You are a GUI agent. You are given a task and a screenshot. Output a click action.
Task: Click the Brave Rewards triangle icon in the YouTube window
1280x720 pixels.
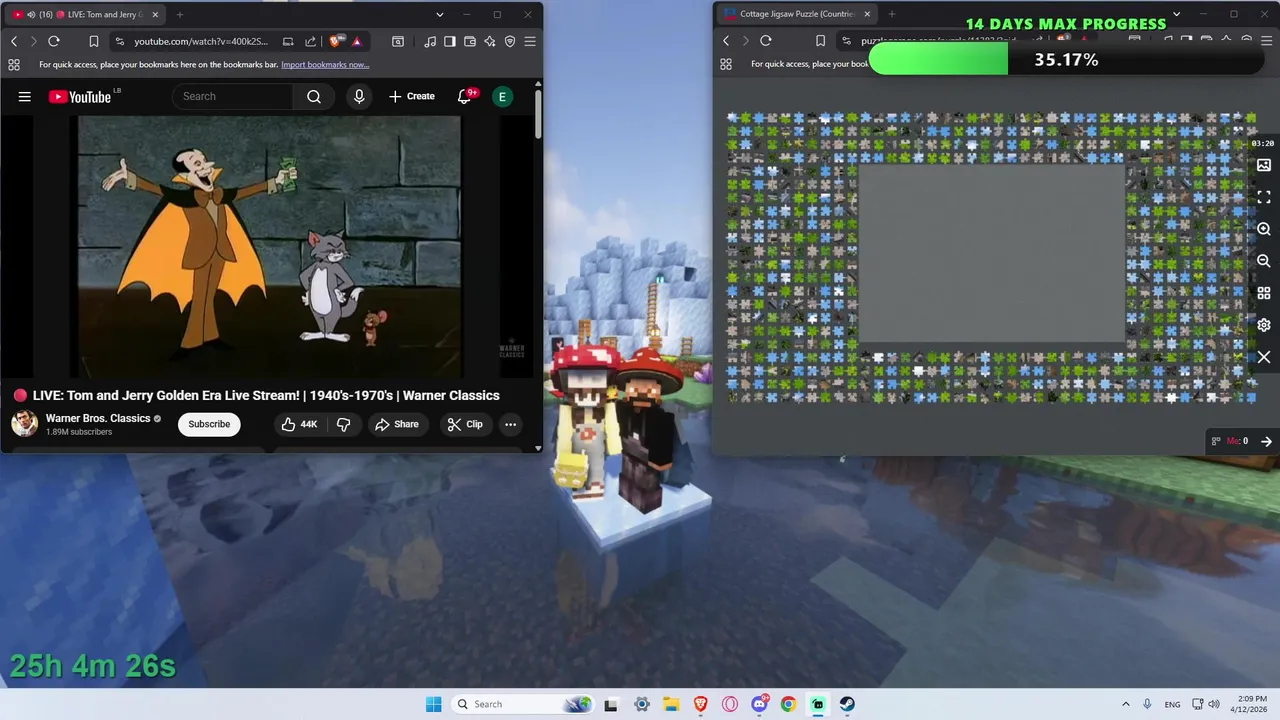coord(356,41)
